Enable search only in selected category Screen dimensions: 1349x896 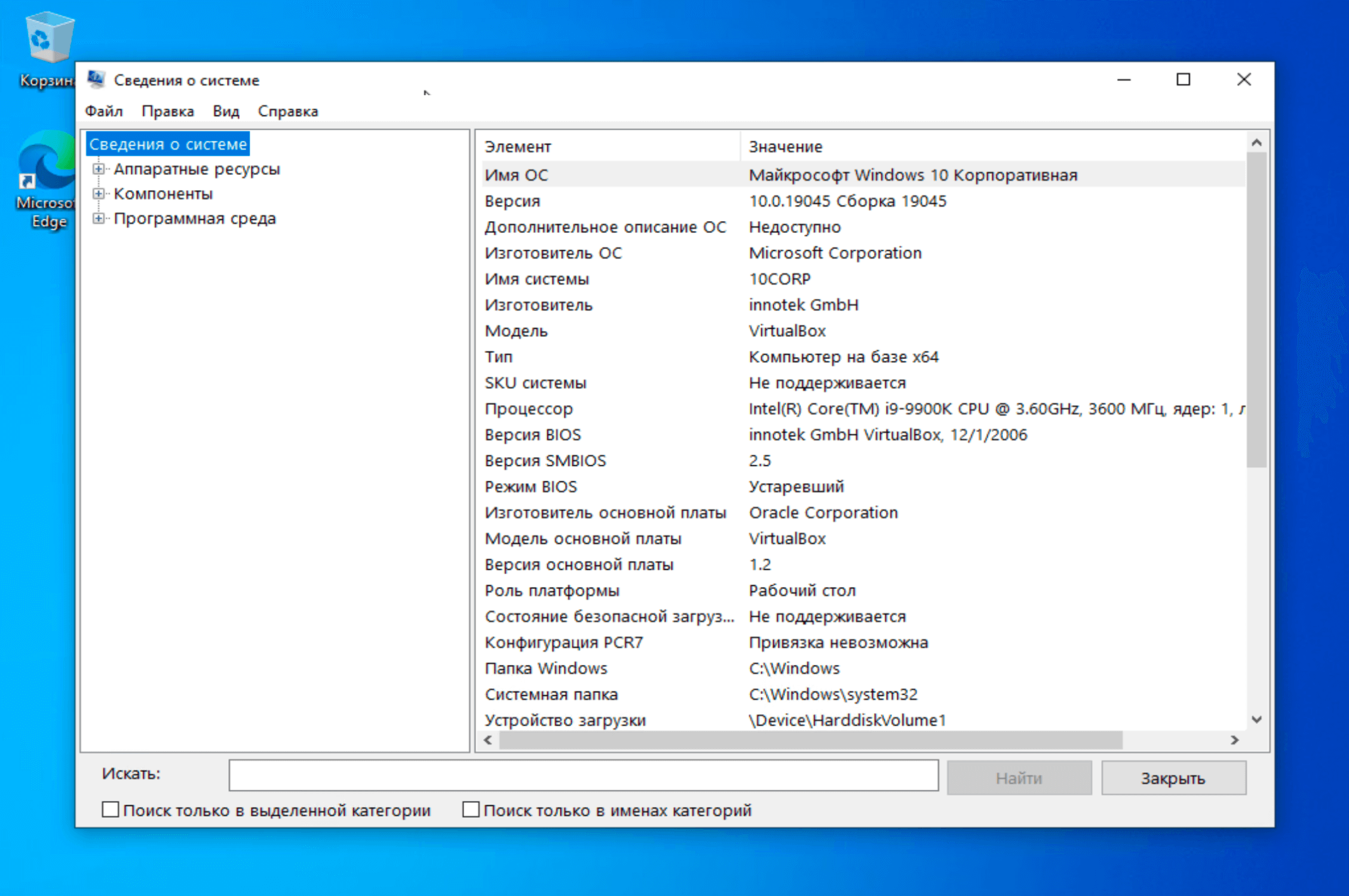(x=111, y=810)
